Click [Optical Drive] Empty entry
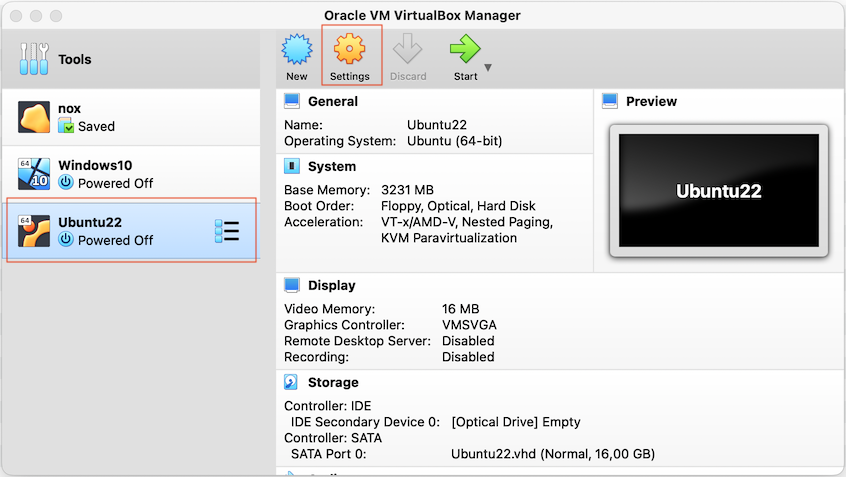 (x=516, y=422)
